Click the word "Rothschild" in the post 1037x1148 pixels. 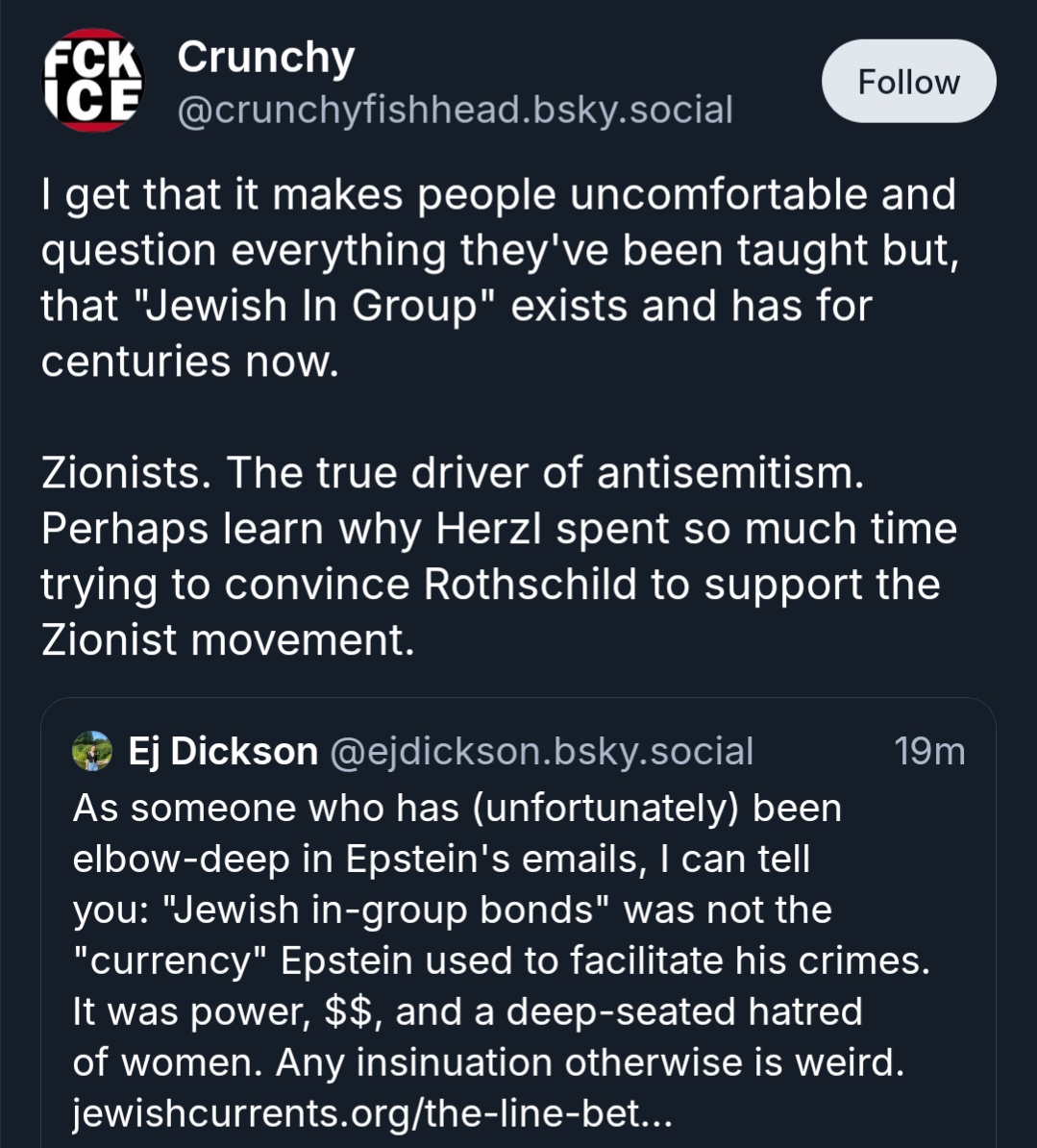pyautogui.click(x=530, y=585)
